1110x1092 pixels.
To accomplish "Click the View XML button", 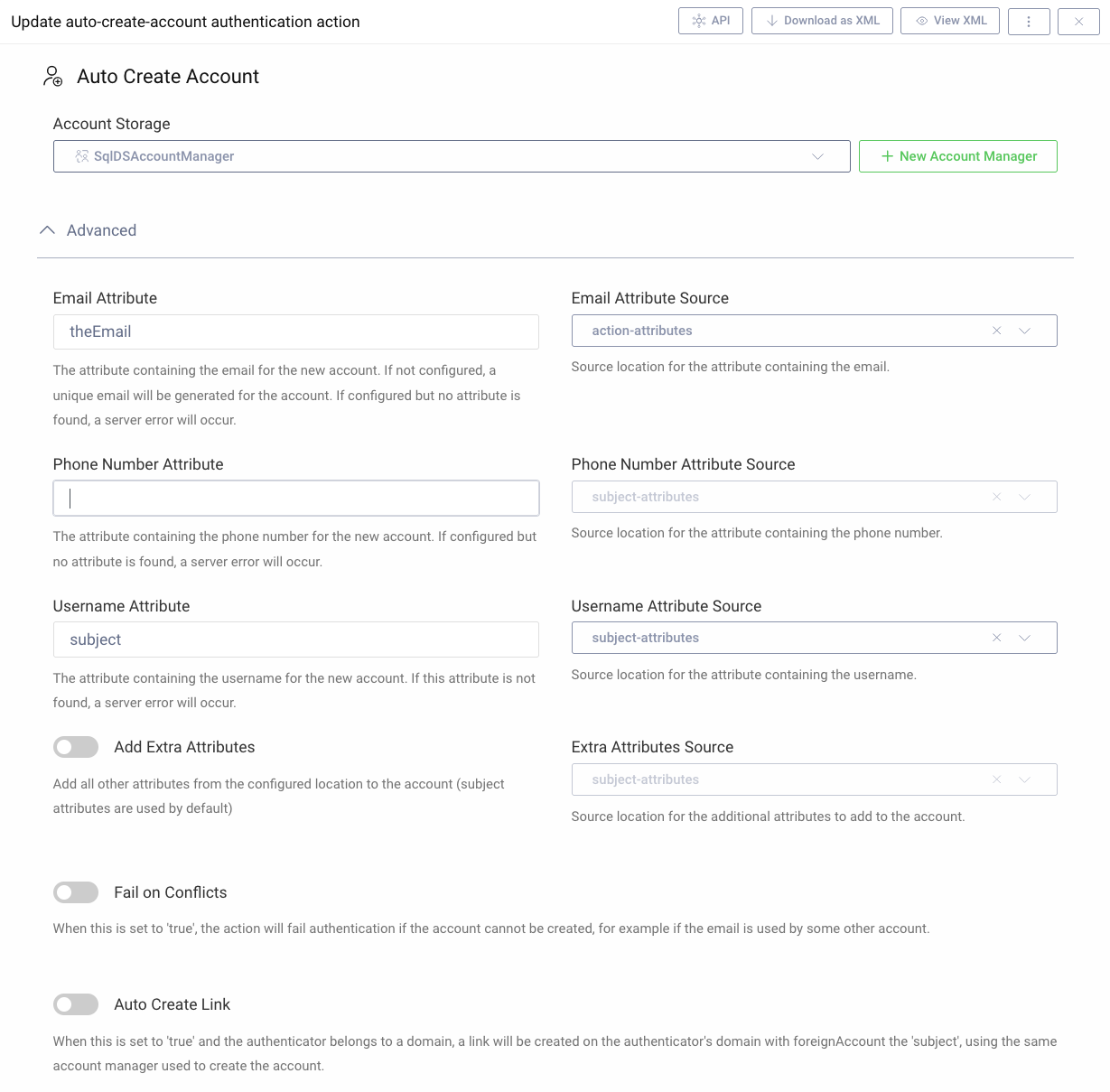I will tap(950, 20).
